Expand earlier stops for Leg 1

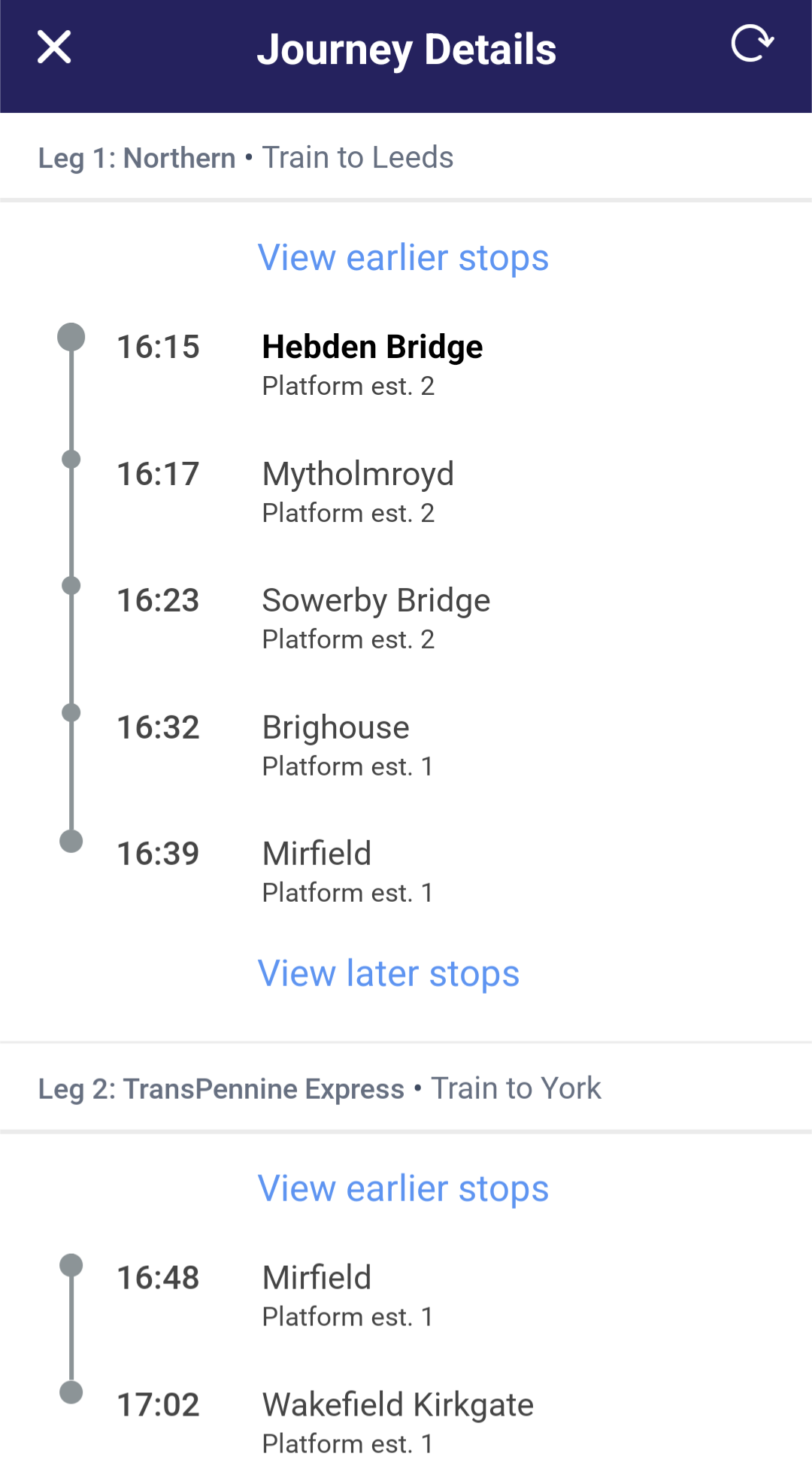click(403, 258)
